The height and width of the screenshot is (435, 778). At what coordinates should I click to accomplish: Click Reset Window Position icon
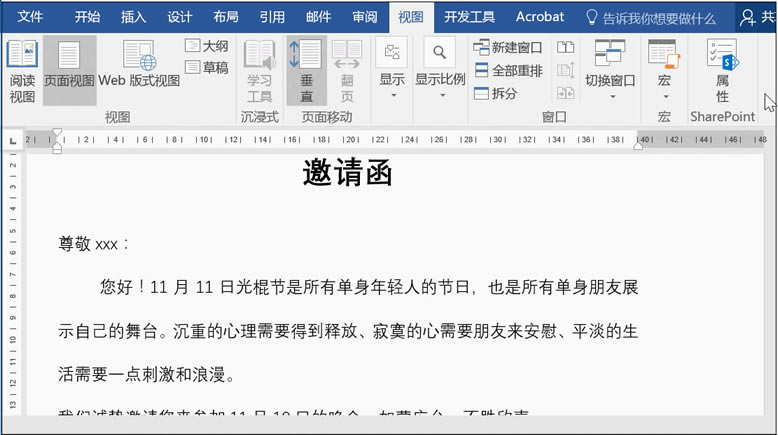(565, 93)
